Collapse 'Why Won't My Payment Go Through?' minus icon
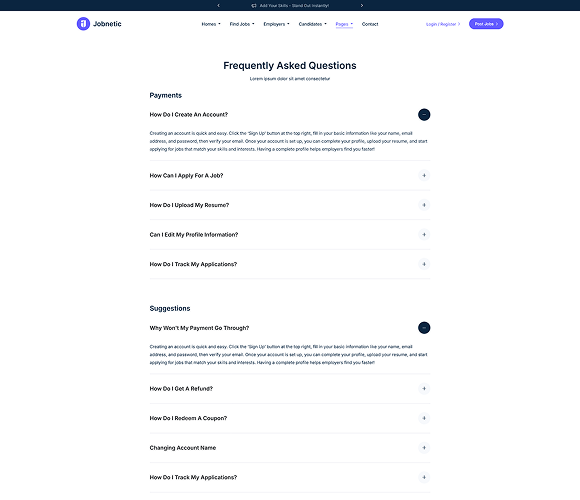 424,328
